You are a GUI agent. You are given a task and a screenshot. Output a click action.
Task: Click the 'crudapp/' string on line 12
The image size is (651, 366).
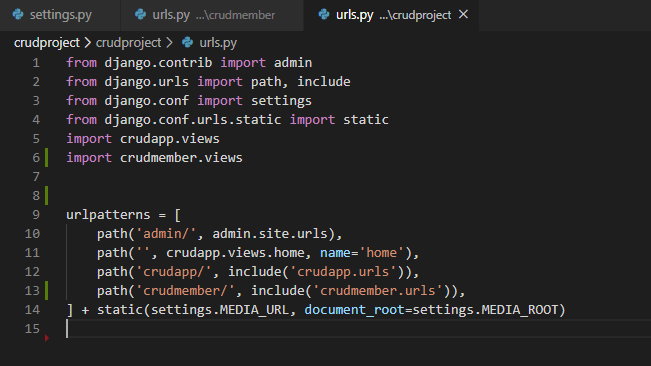pyautogui.click(x=174, y=272)
